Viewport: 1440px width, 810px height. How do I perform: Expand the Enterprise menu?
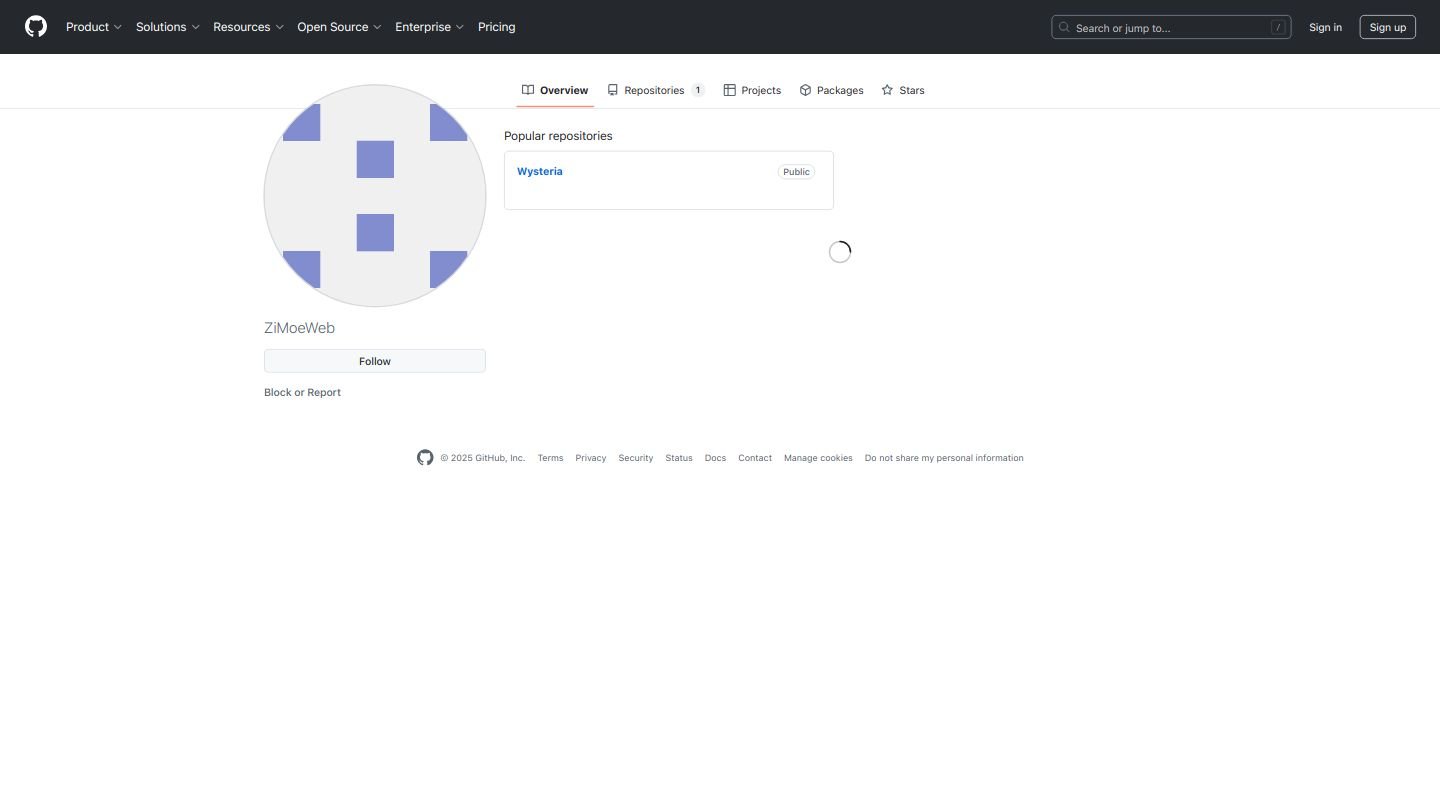pos(429,27)
